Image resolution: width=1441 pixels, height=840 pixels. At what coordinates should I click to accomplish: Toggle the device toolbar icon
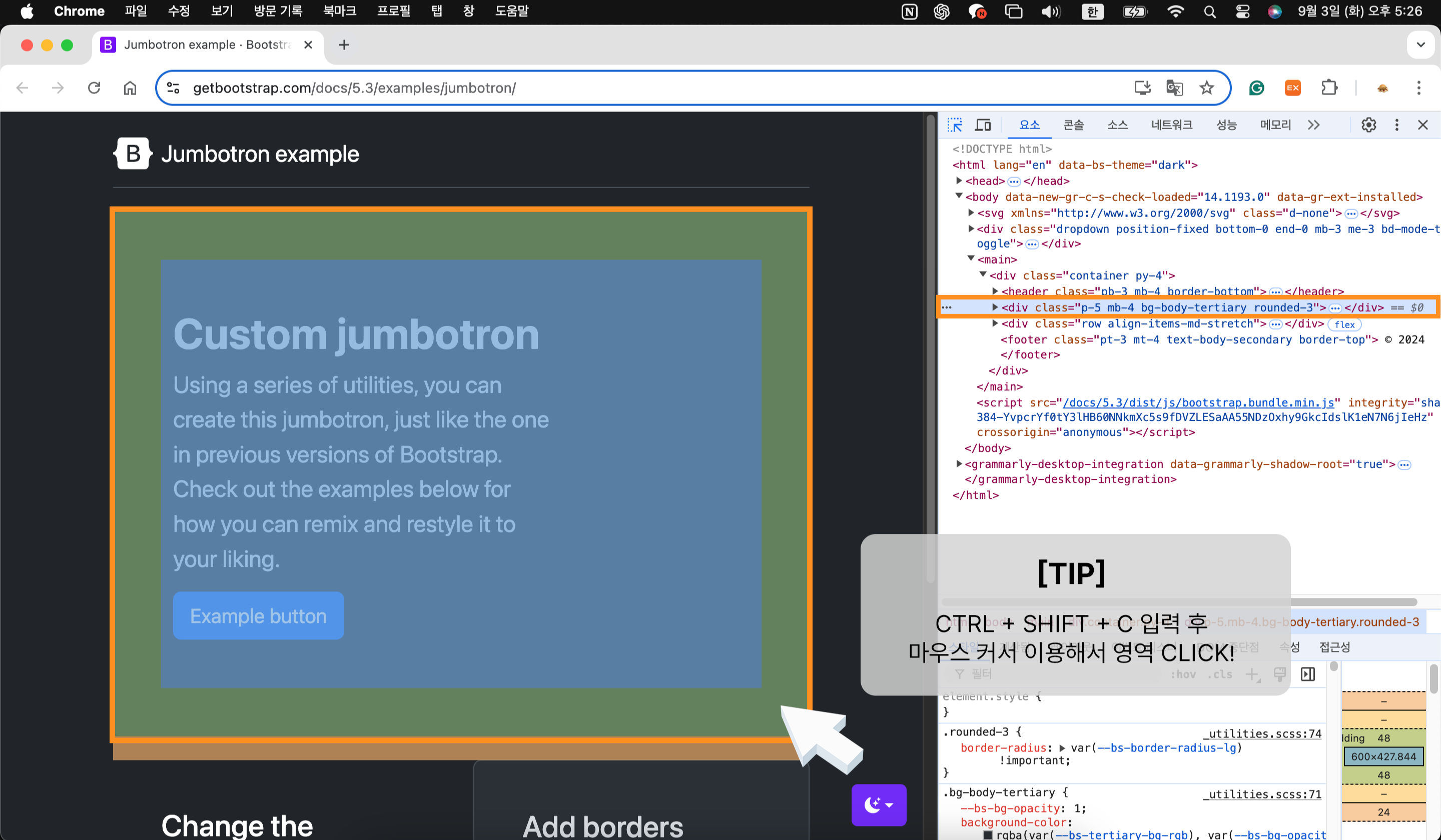(x=983, y=125)
